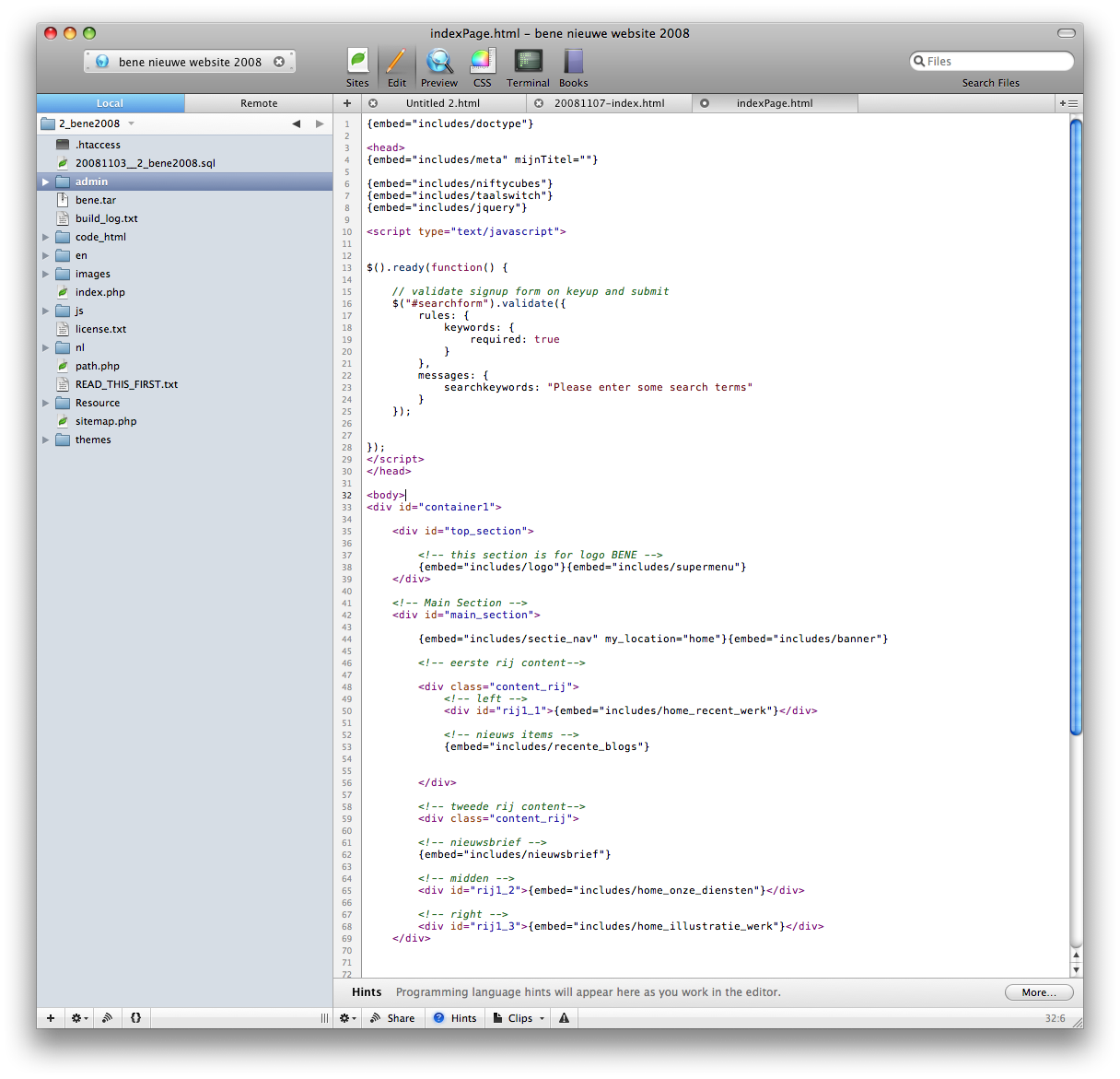1120x1079 pixels.
Task: Click the warning triangle validation icon
Action: click(564, 1018)
